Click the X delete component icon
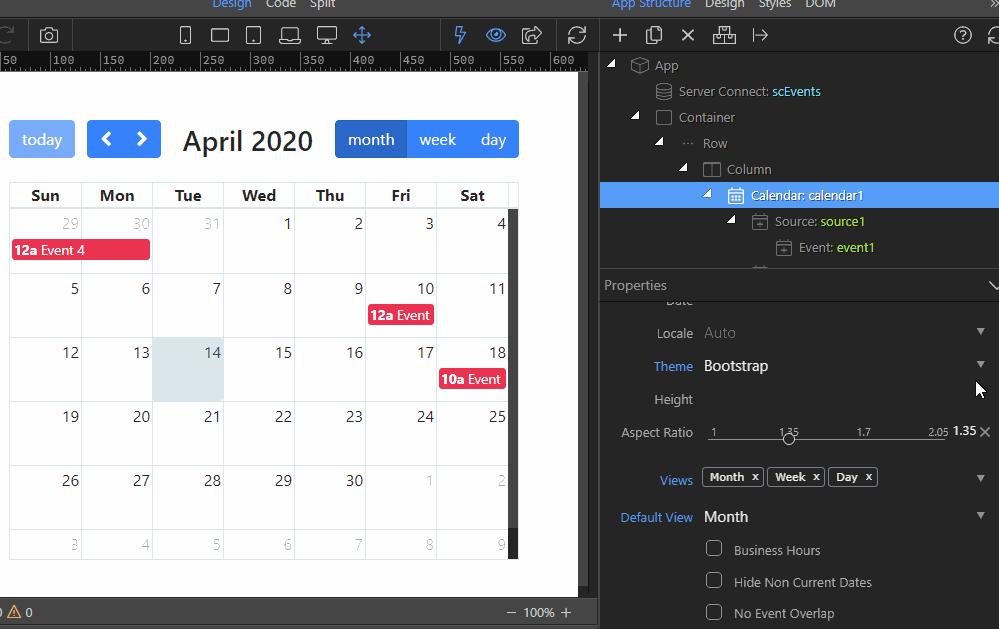The image size is (999, 629). (x=688, y=35)
